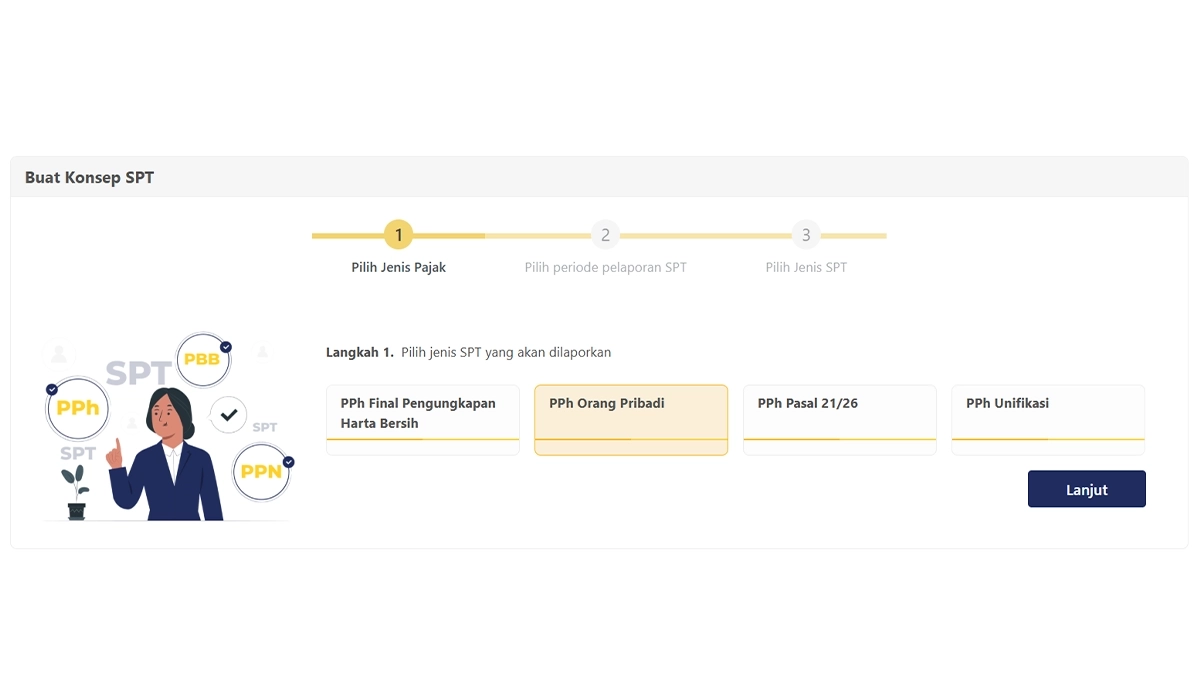Go to step 1 circle in the stepper
Image resolution: width=1200 pixels, height=675 pixels.
pos(398,235)
